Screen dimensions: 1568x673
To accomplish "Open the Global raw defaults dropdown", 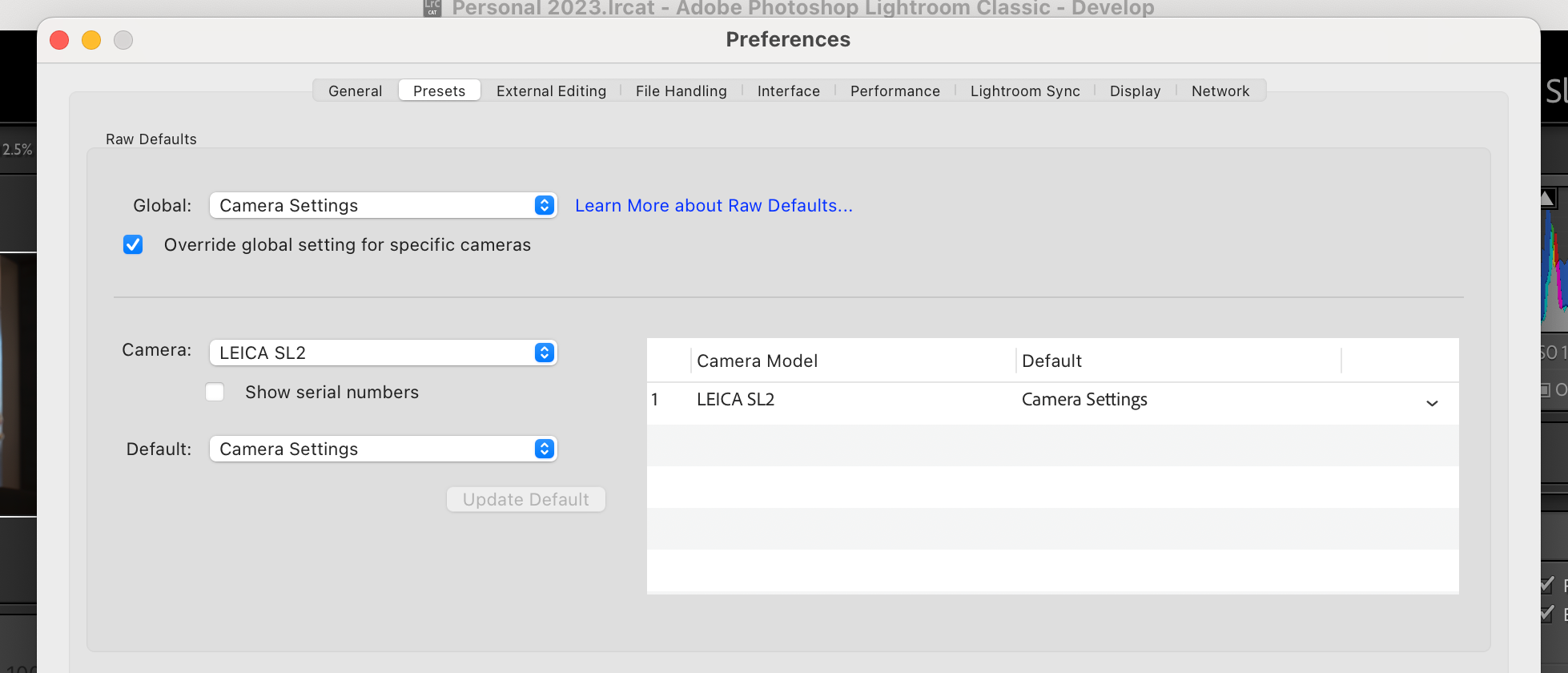I will [383, 205].
